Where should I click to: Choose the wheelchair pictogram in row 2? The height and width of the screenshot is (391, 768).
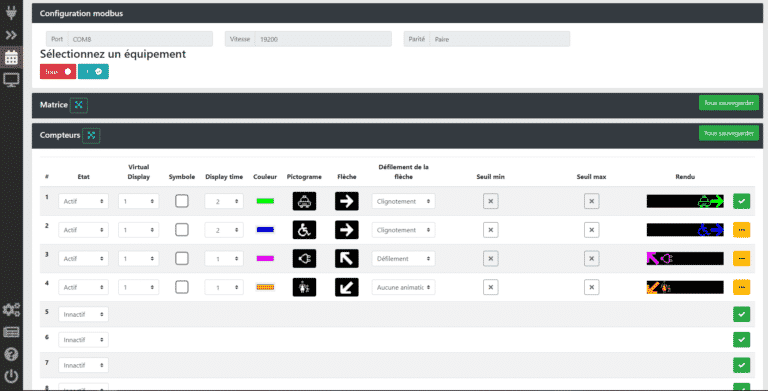tap(304, 230)
